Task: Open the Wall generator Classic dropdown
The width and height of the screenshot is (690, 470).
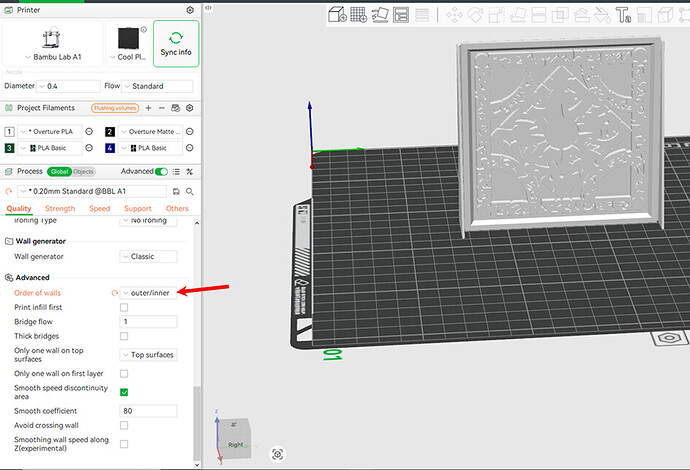Action: tap(148, 257)
